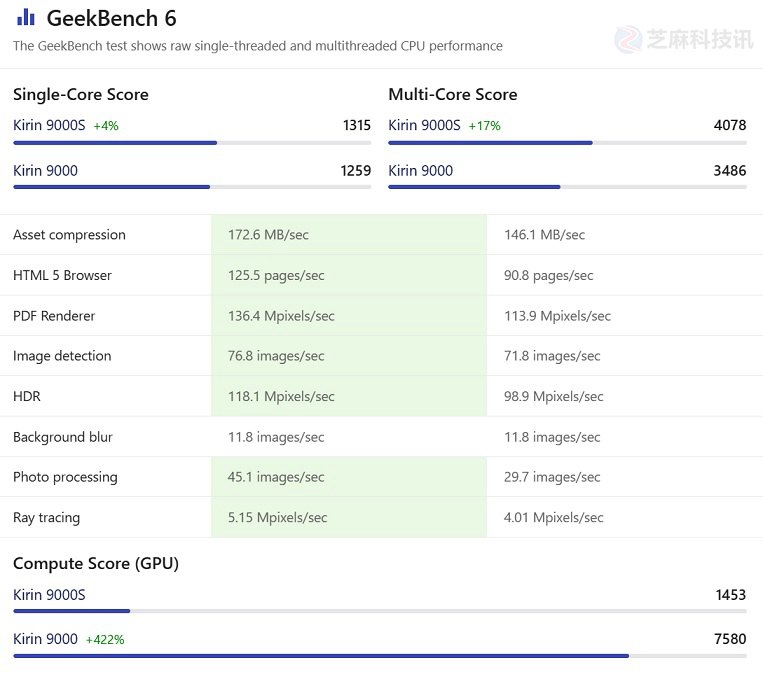Click the +422% green percentage badge
Image resolution: width=763 pixels, height=679 pixels.
coord(105,640)
